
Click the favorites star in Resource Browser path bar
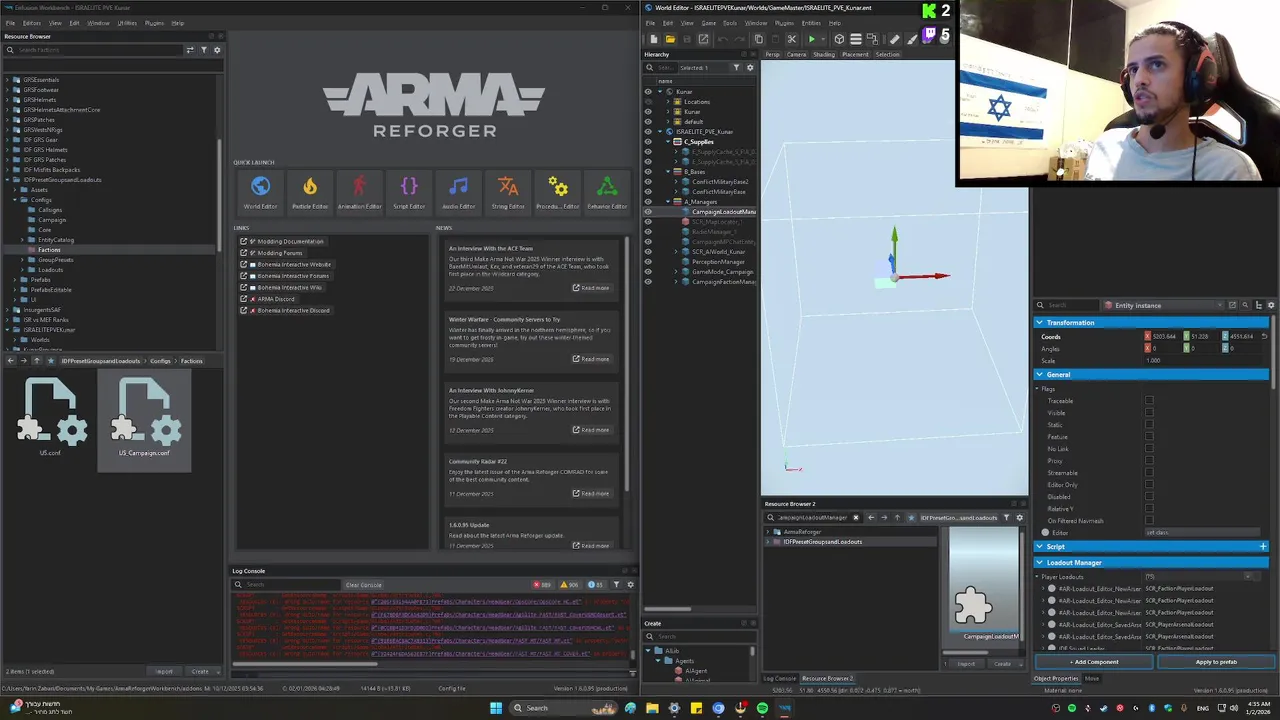click(x=50, y=361)
